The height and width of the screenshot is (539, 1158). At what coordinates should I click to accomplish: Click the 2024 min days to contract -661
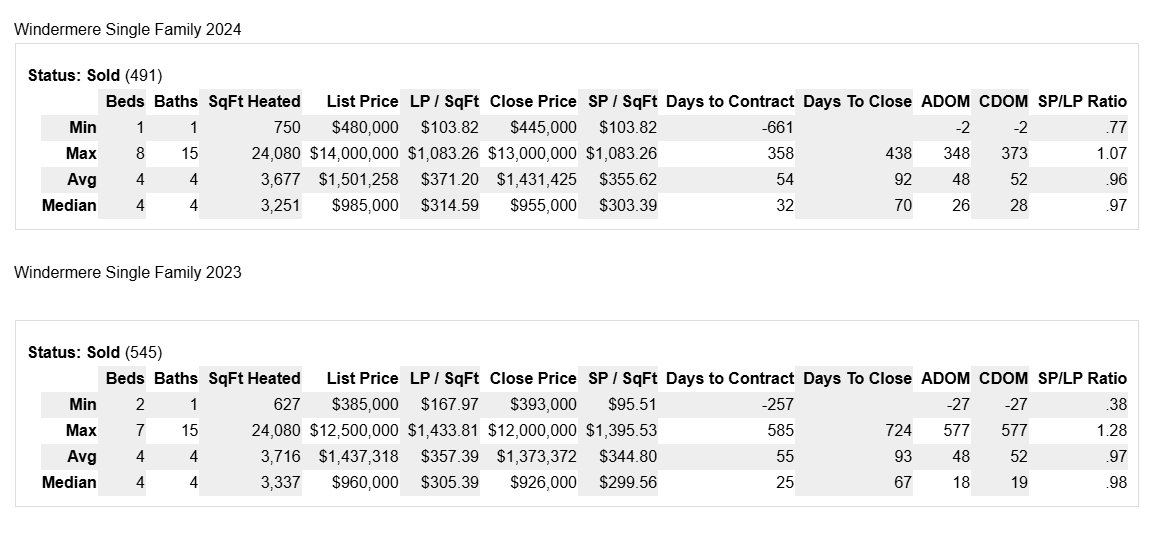tap(776, 127)
